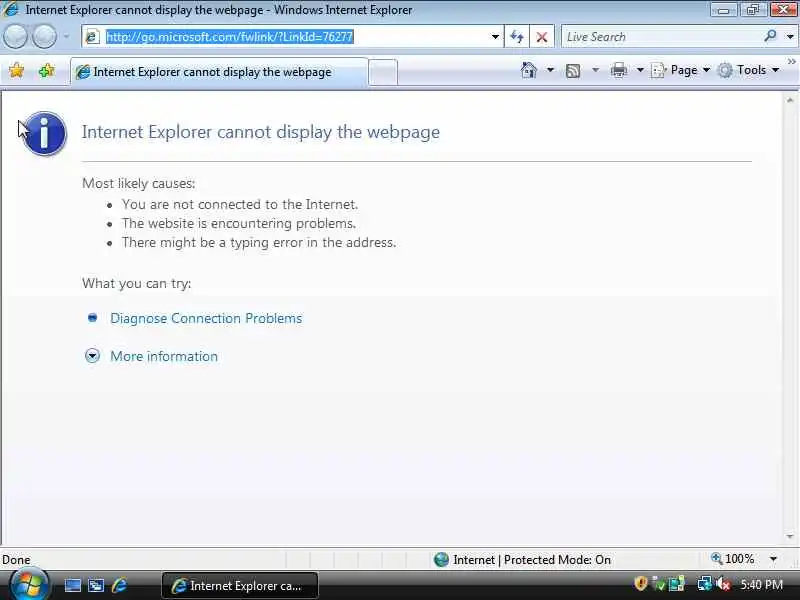
Task: Launch Internet Explorer from quick launch
Action: point(119,585)
